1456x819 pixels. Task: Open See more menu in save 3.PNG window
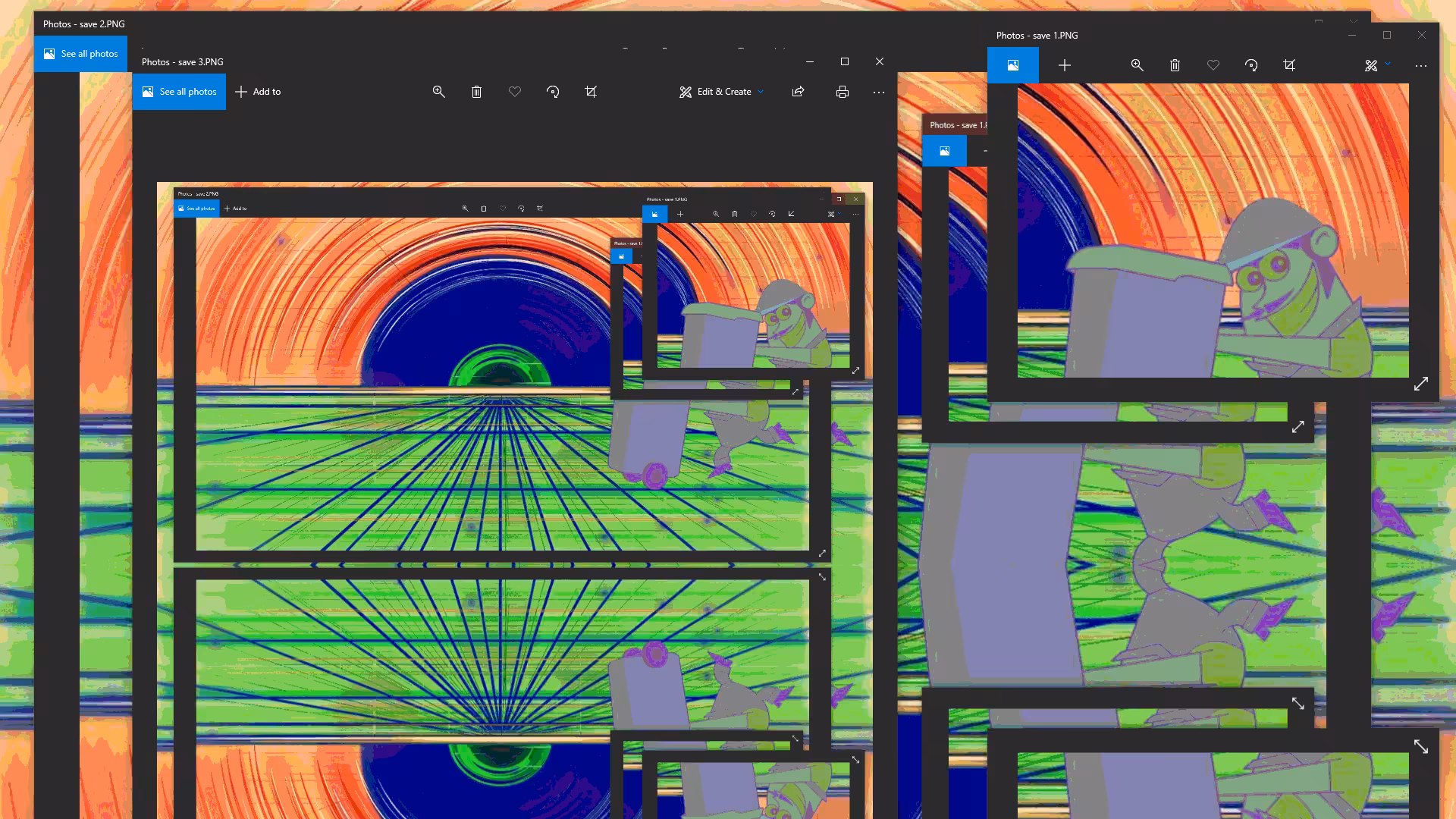[879, 92]
